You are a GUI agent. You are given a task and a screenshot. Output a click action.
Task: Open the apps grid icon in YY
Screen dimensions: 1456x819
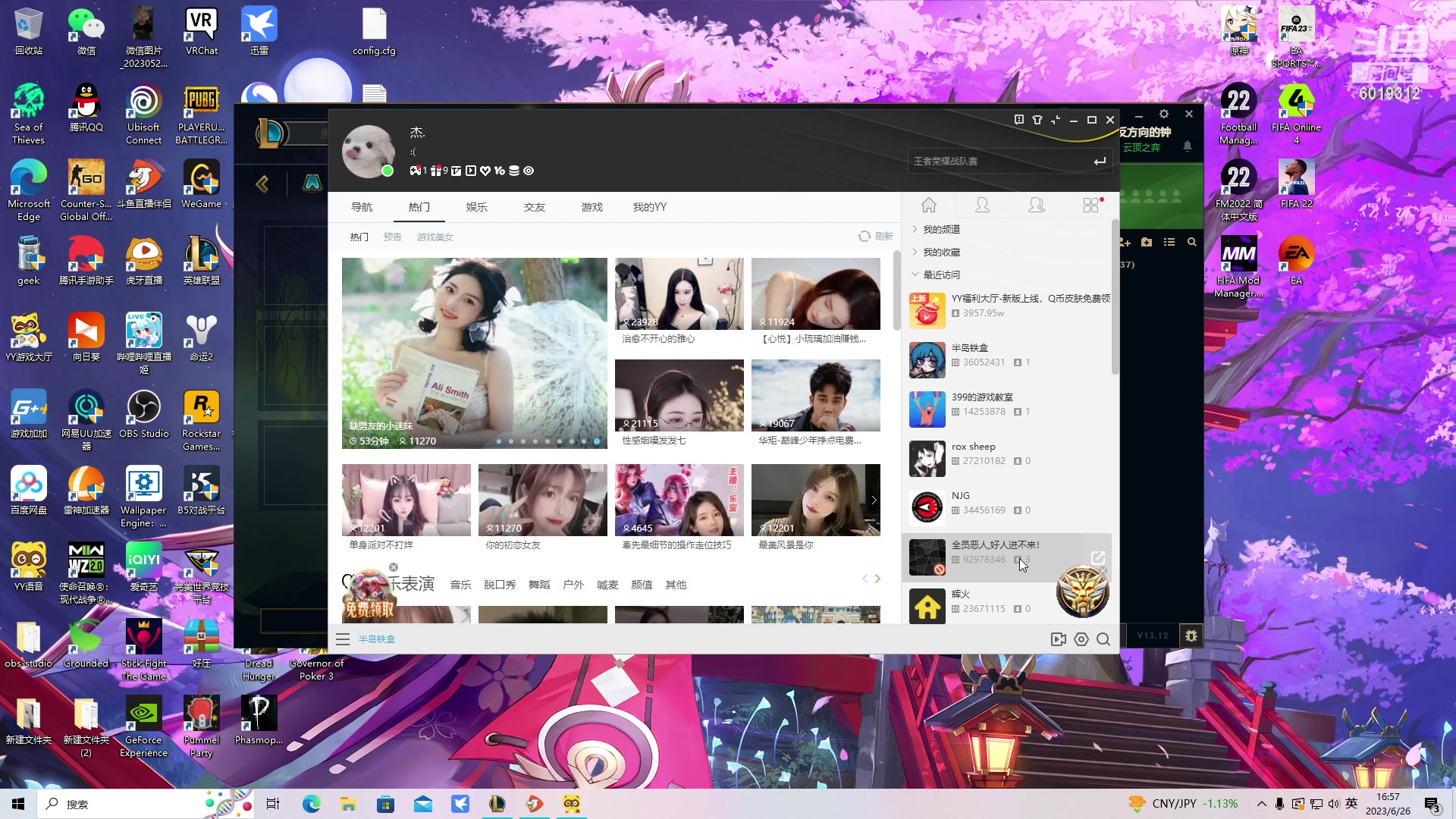pyautogui.click(x=1091, y=205)
